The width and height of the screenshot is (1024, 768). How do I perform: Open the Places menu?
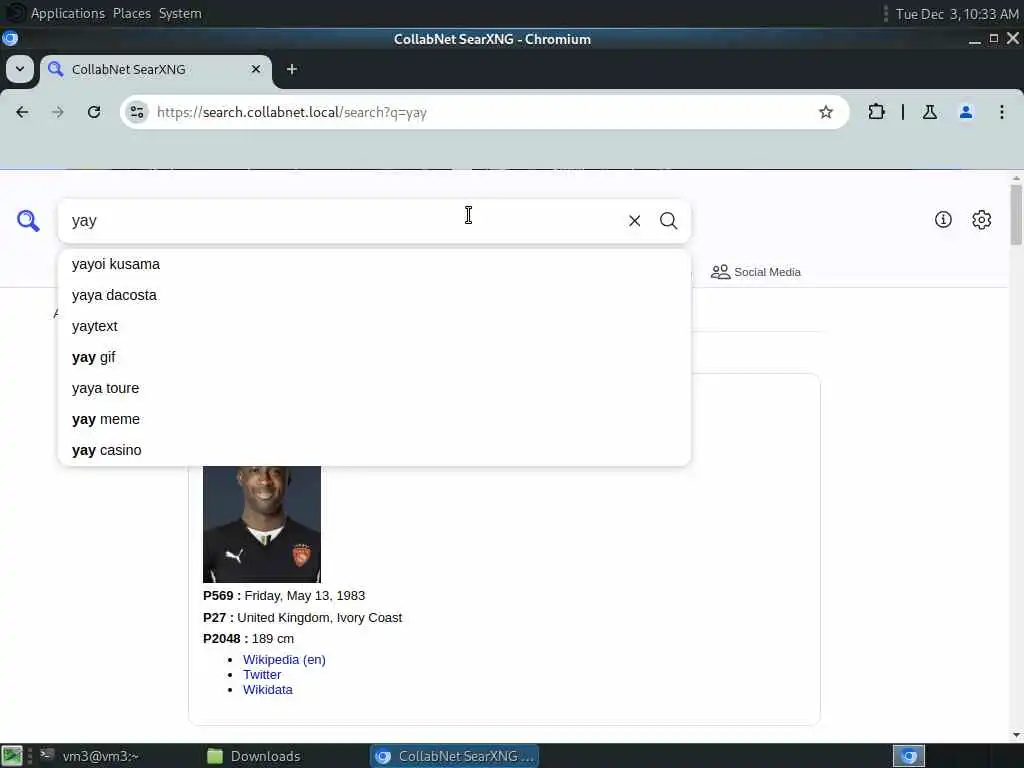(131, 13)
